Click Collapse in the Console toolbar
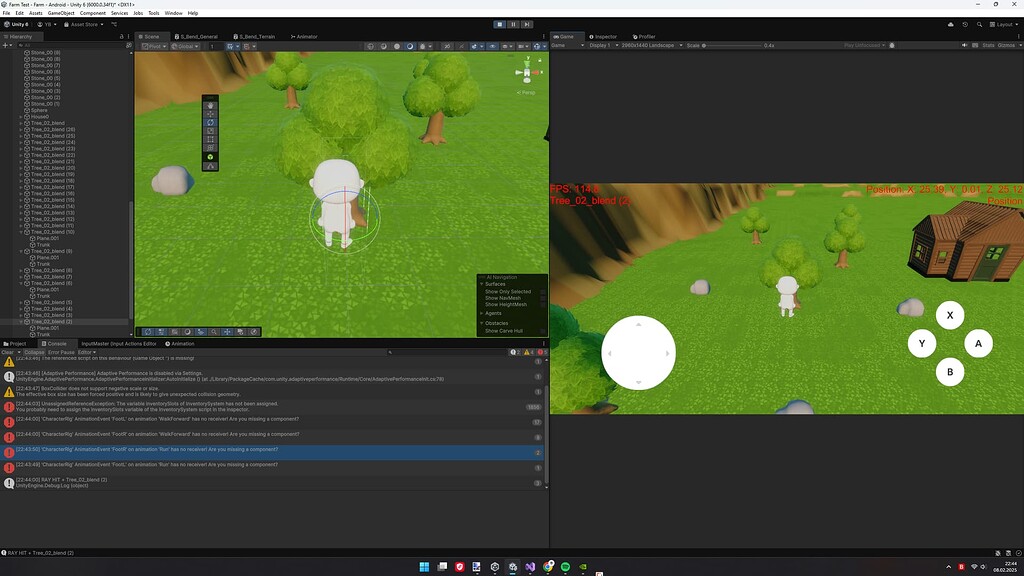 [x=34, y=352]
